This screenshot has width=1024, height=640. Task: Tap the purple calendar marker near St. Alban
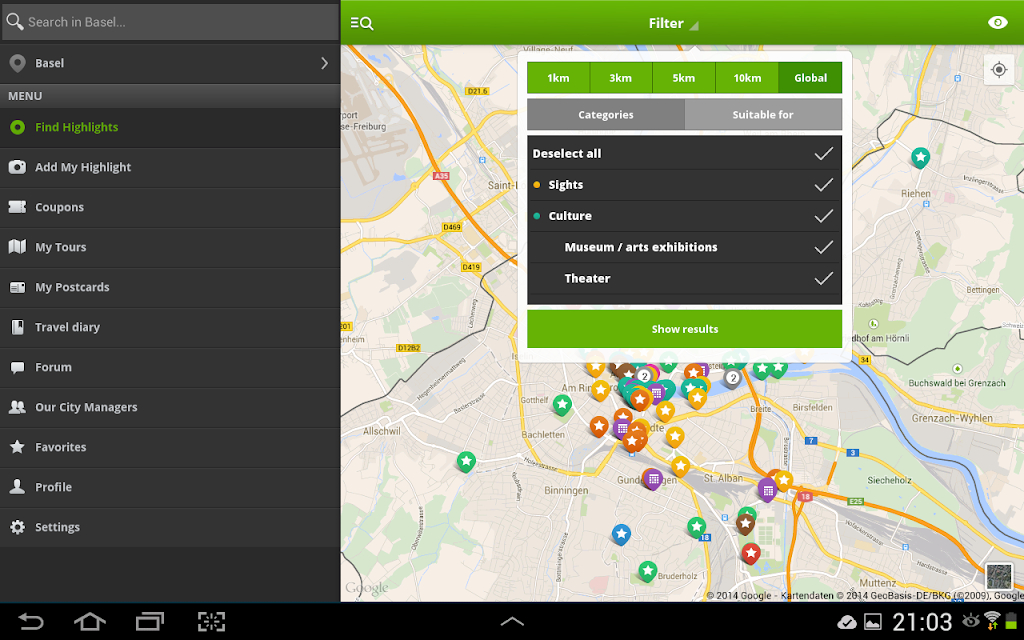point(767,490)
